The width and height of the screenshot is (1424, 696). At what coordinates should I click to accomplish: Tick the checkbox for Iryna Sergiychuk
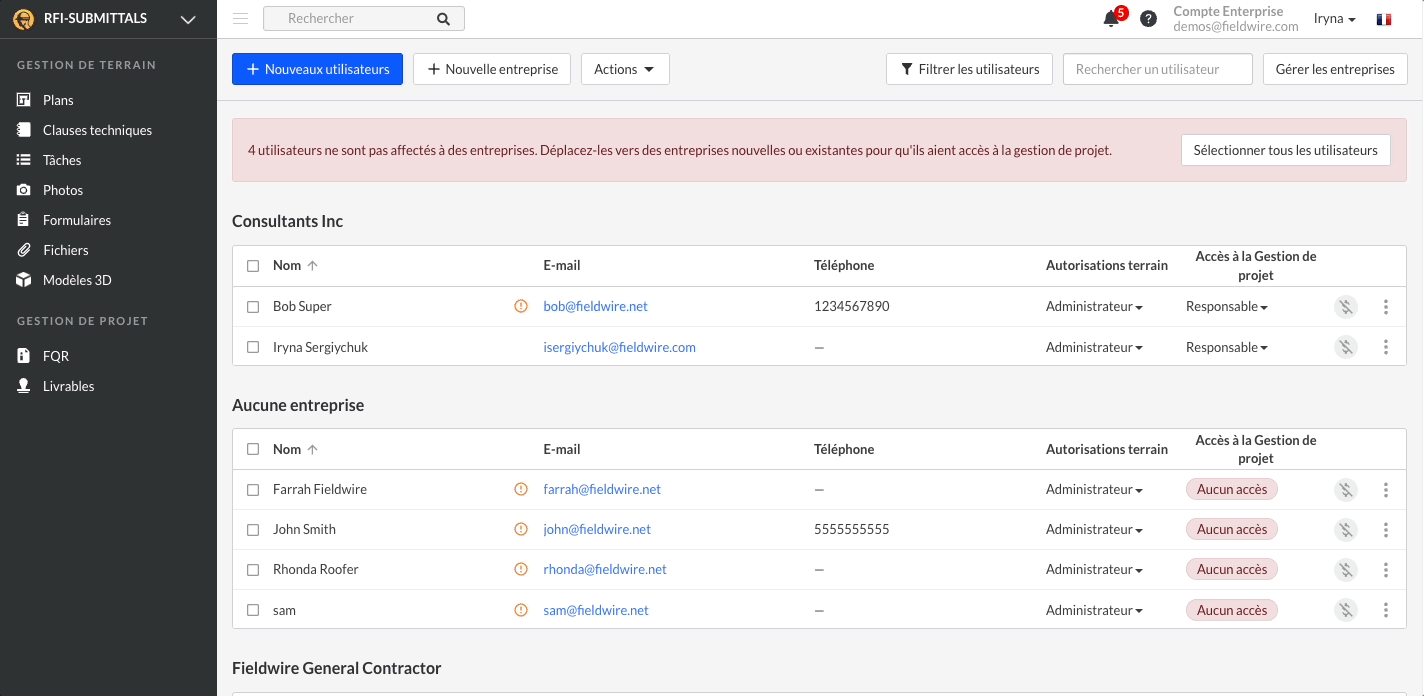[253, 347]
